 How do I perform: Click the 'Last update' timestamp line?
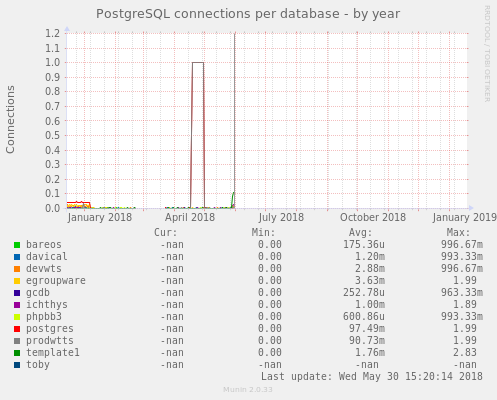372,377
